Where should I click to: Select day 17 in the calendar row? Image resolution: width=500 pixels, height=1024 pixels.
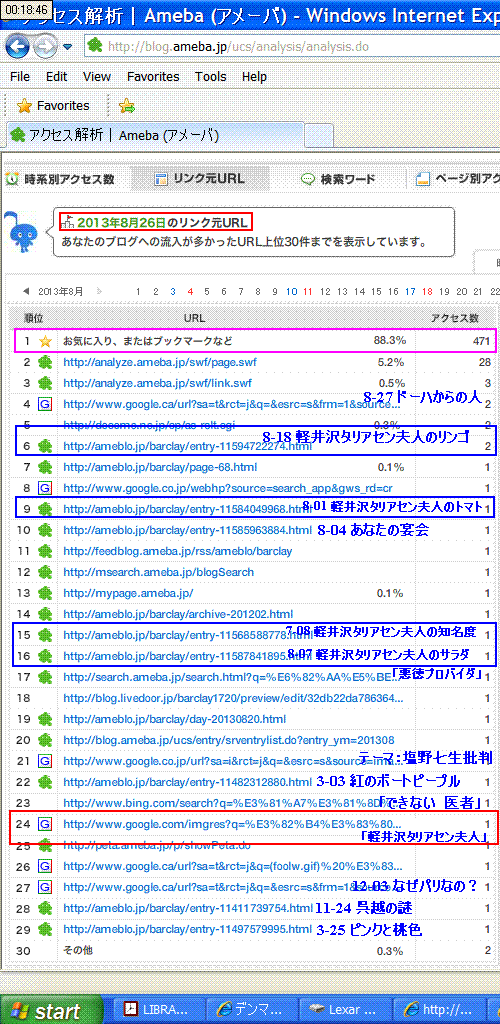[x=410, y=292]
